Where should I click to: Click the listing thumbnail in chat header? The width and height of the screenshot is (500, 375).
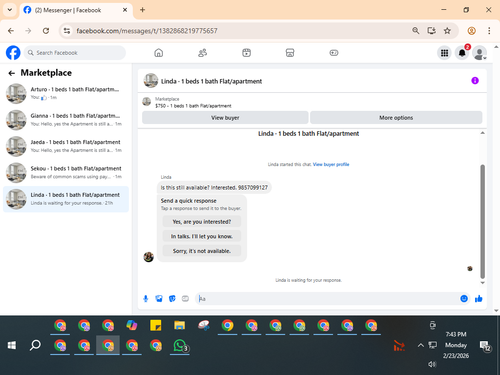point(151,81)
